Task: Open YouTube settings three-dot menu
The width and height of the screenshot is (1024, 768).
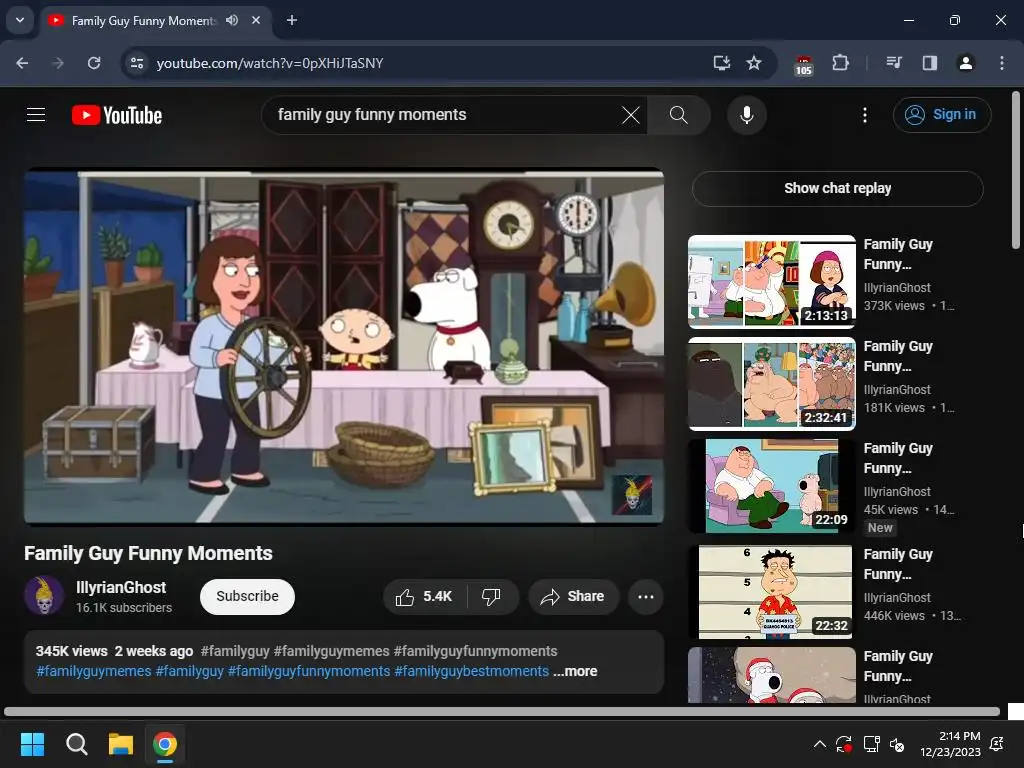Action: (x=865, y=115)
